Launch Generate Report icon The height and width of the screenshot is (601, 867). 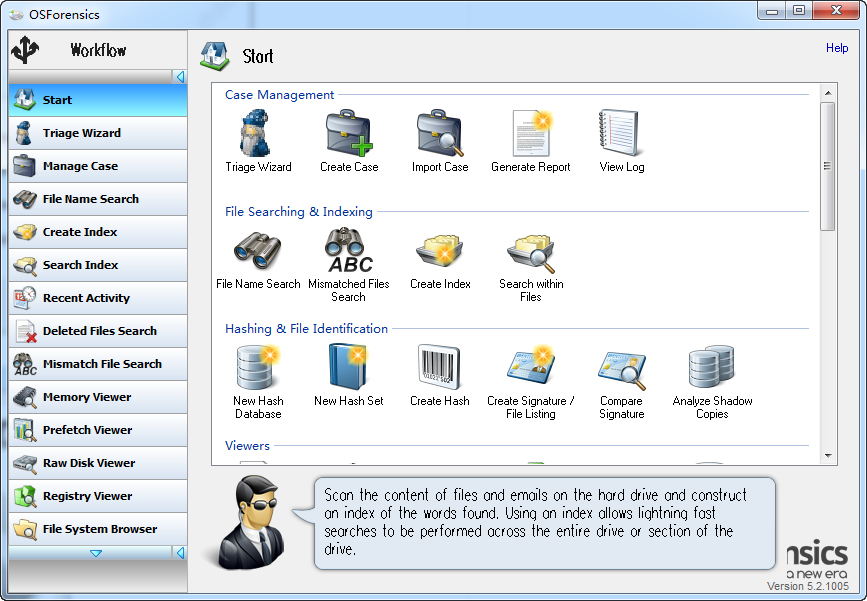(531, 133)
